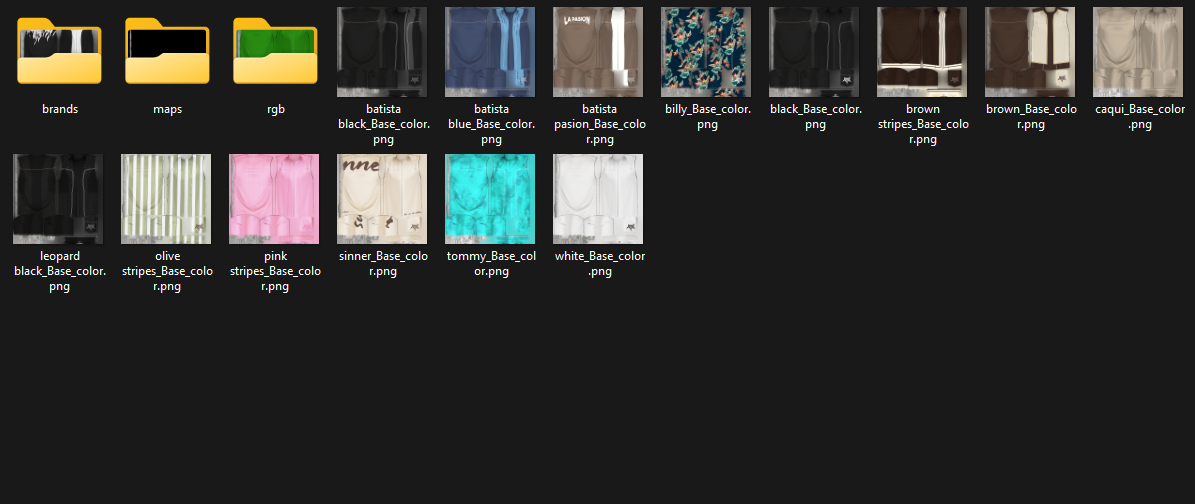Click the batista pasion_Base_color.png thumbnail

point(598,52)
